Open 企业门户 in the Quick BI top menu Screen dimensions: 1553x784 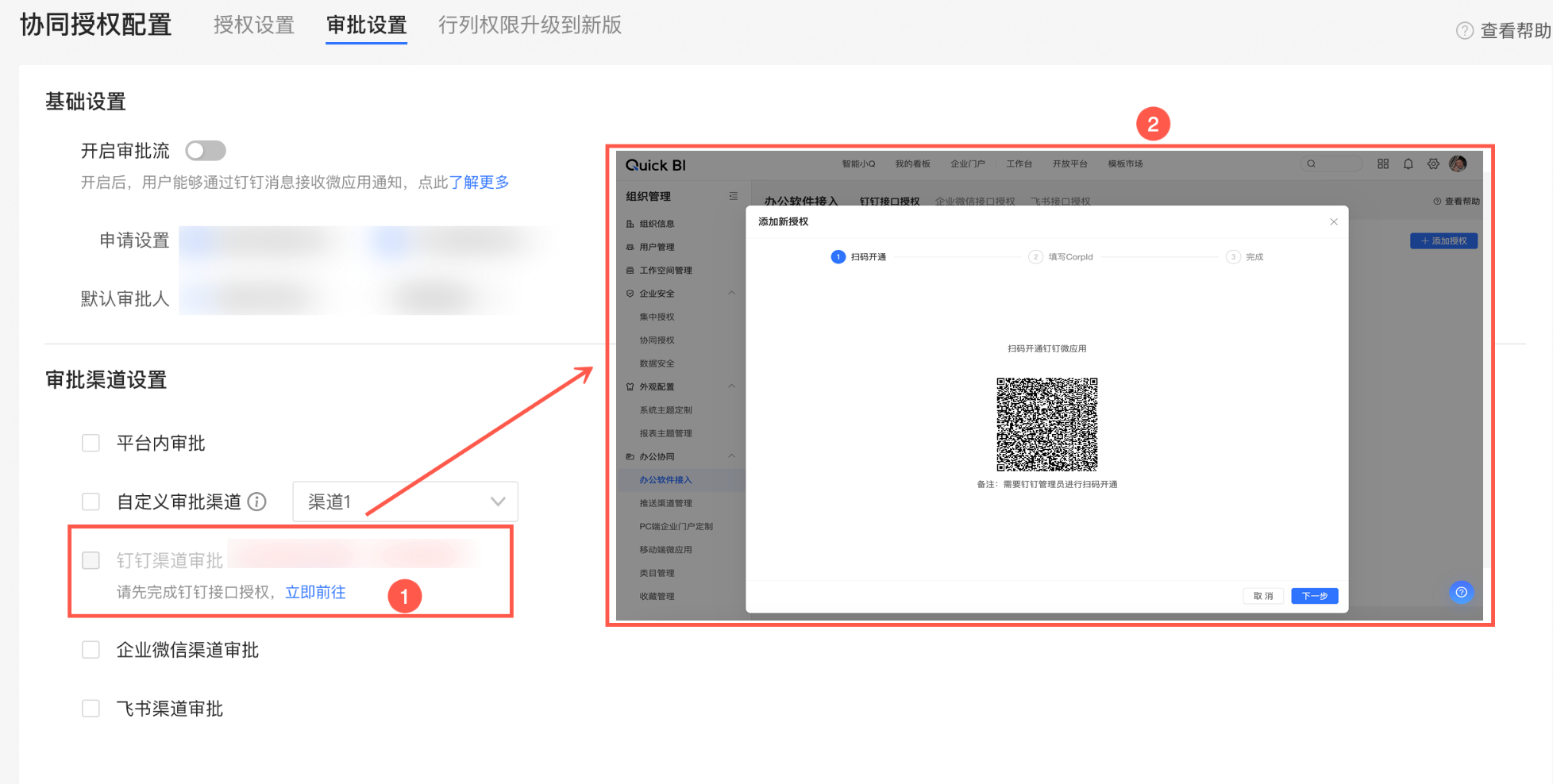pyautogui.click(x=968, y=164)
